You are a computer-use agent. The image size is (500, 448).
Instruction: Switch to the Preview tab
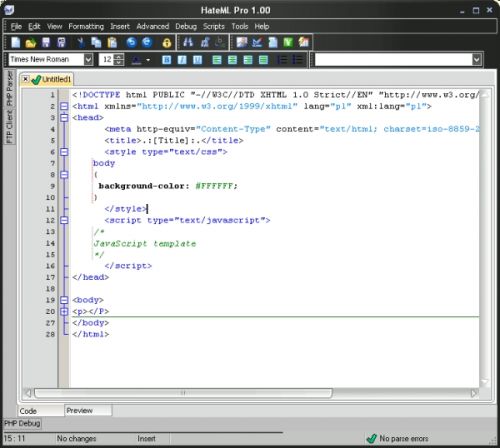tap(88, 411)
